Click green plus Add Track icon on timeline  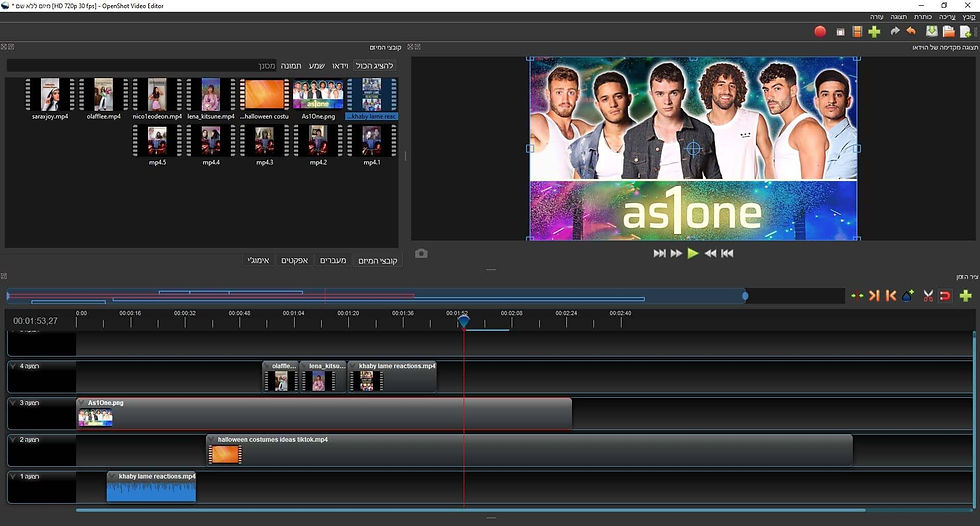(x=966, y=295)
